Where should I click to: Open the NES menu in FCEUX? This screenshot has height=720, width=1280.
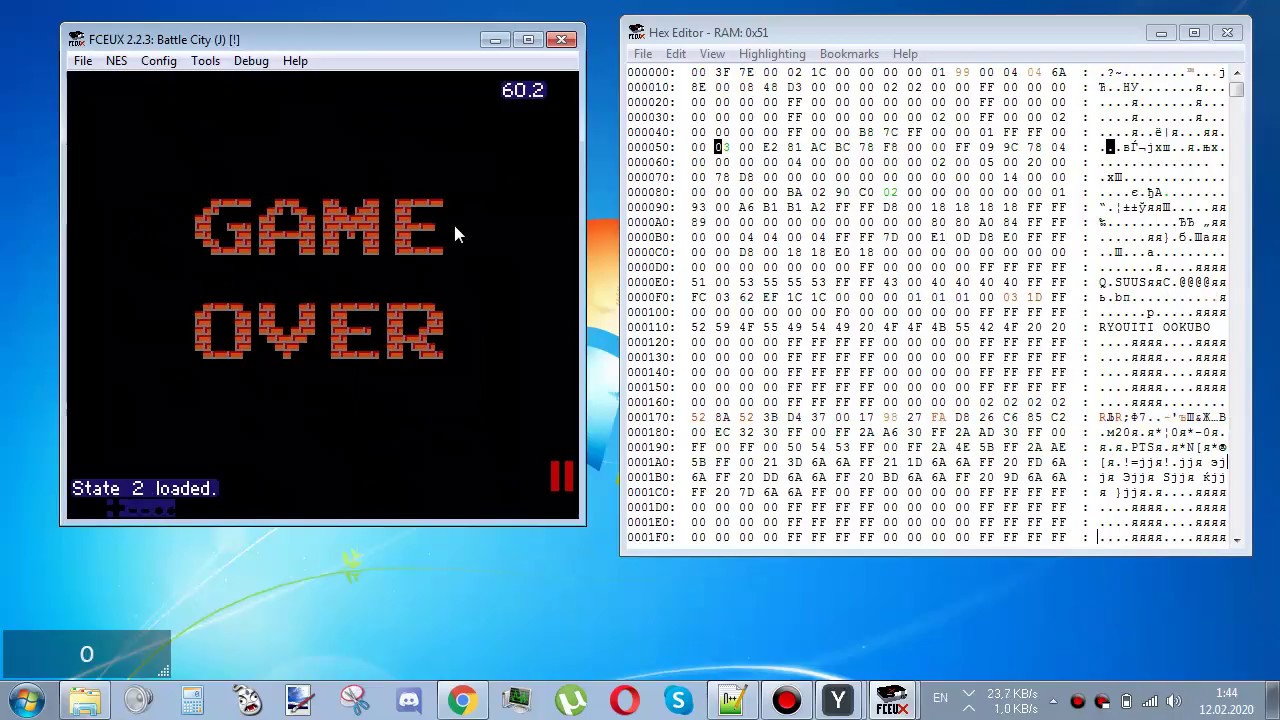[x=116, y=61]
